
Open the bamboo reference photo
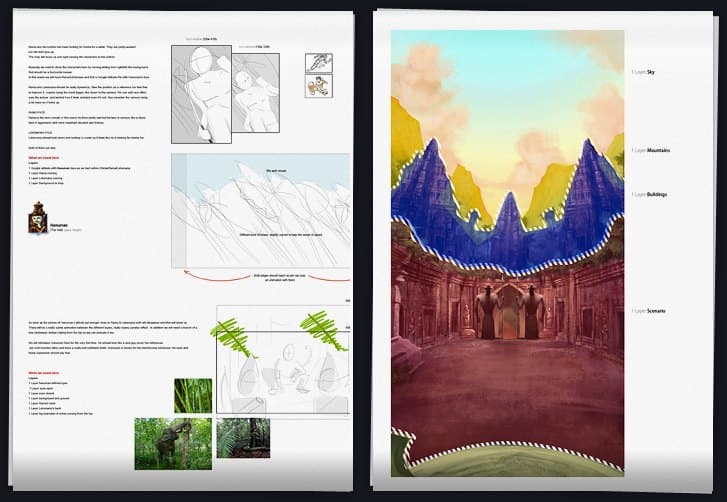tap(193, 396)
